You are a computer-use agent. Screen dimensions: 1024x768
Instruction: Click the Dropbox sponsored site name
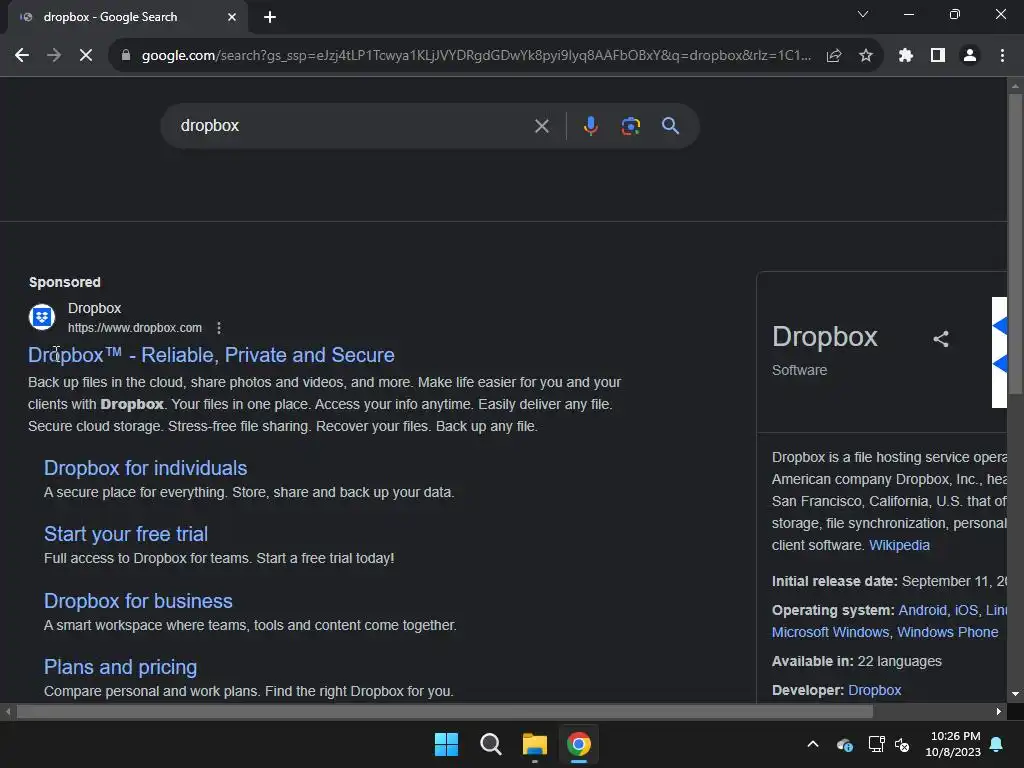pyautogui.click(x=95, y=308)
